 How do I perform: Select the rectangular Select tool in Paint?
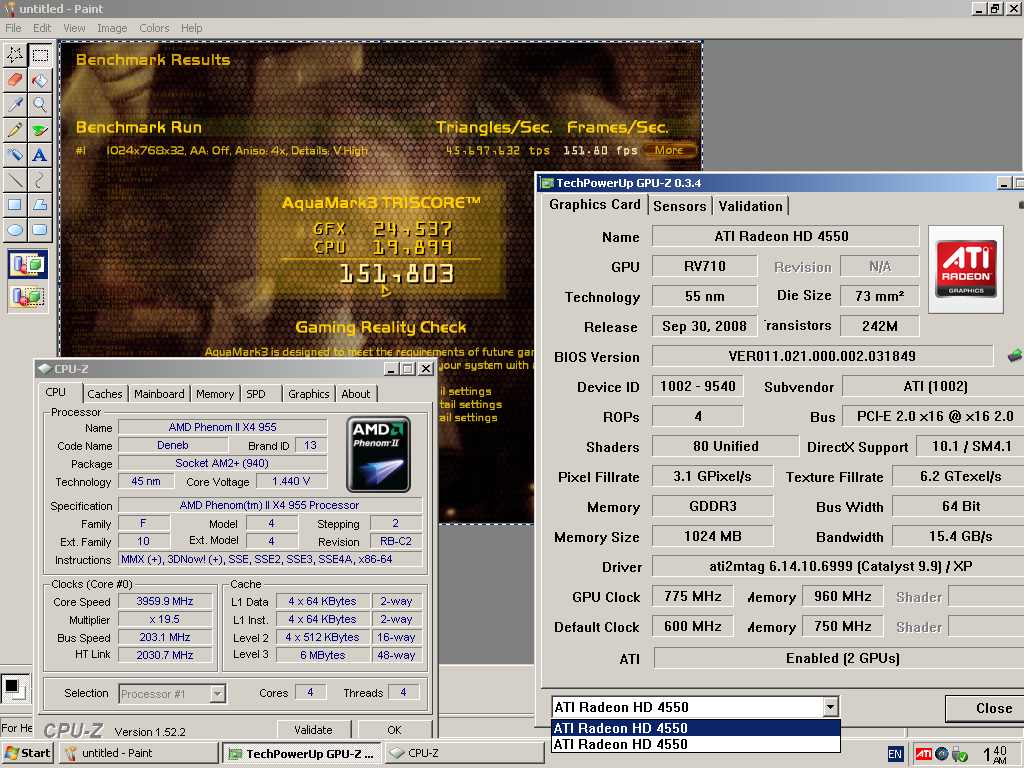pos(40,55)
